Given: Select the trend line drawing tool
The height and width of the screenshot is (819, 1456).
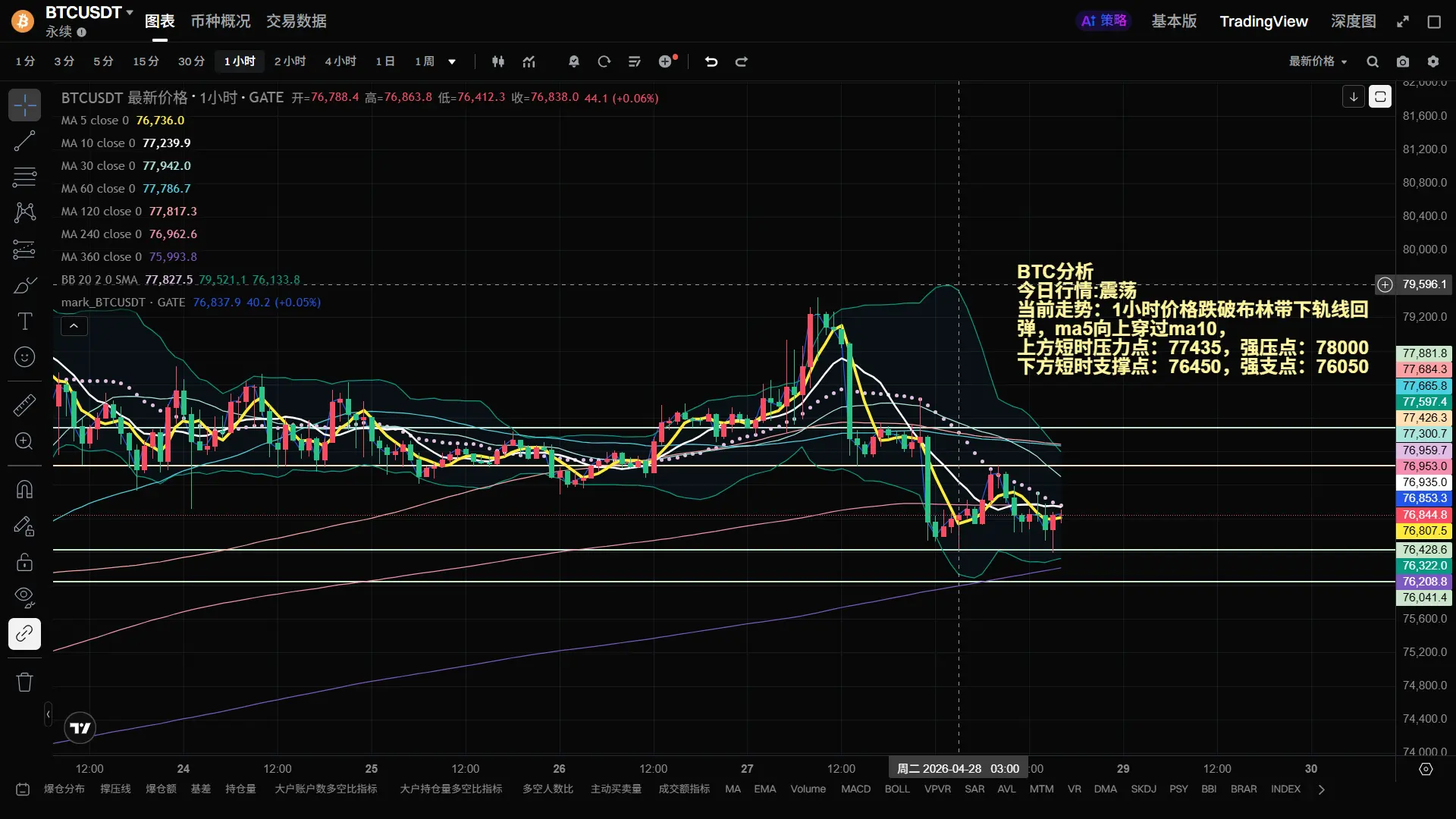Looking at the screenshot, I should click(x=24, y=141).
